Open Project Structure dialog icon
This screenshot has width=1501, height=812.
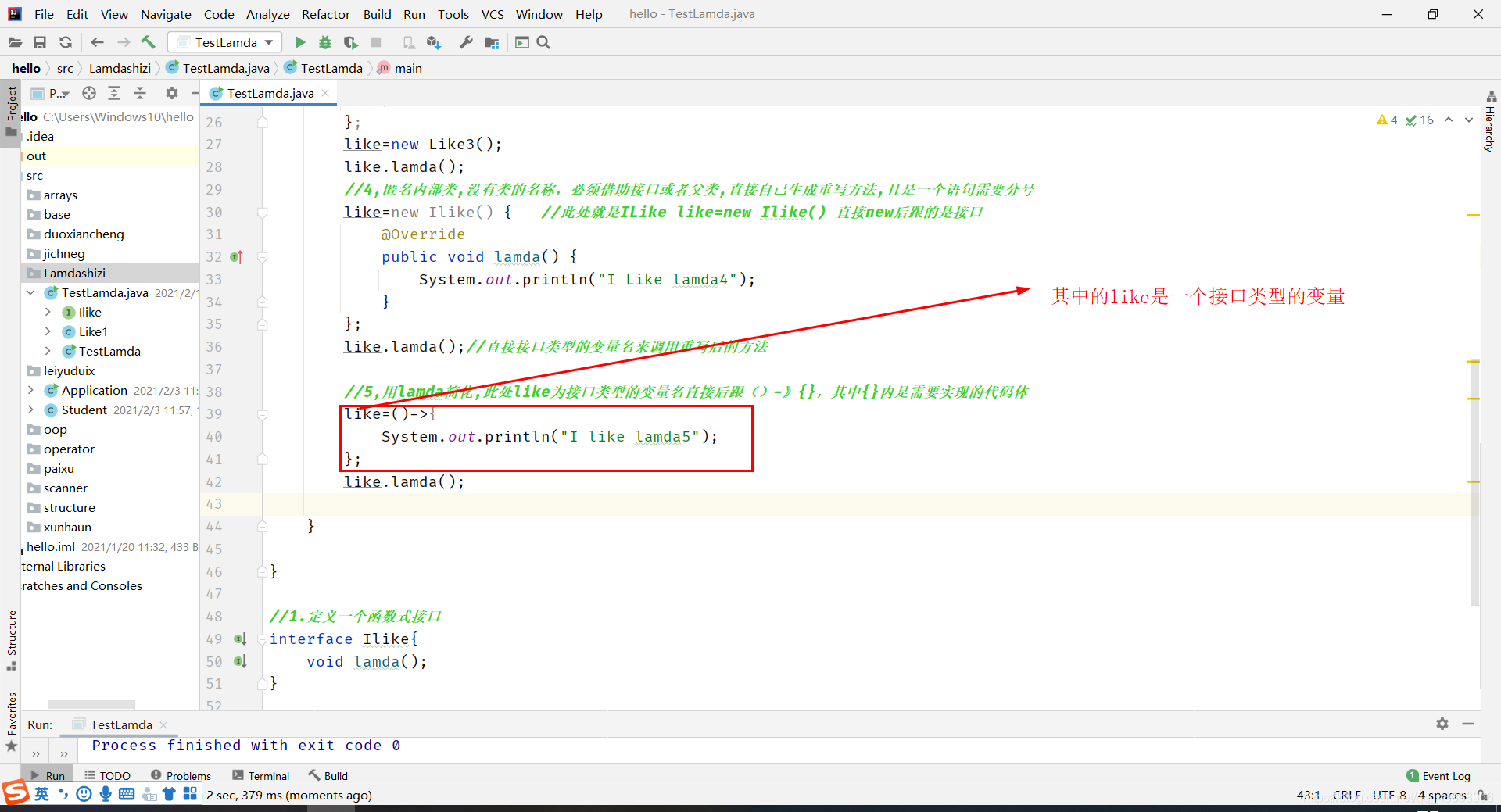click(492, 42)
